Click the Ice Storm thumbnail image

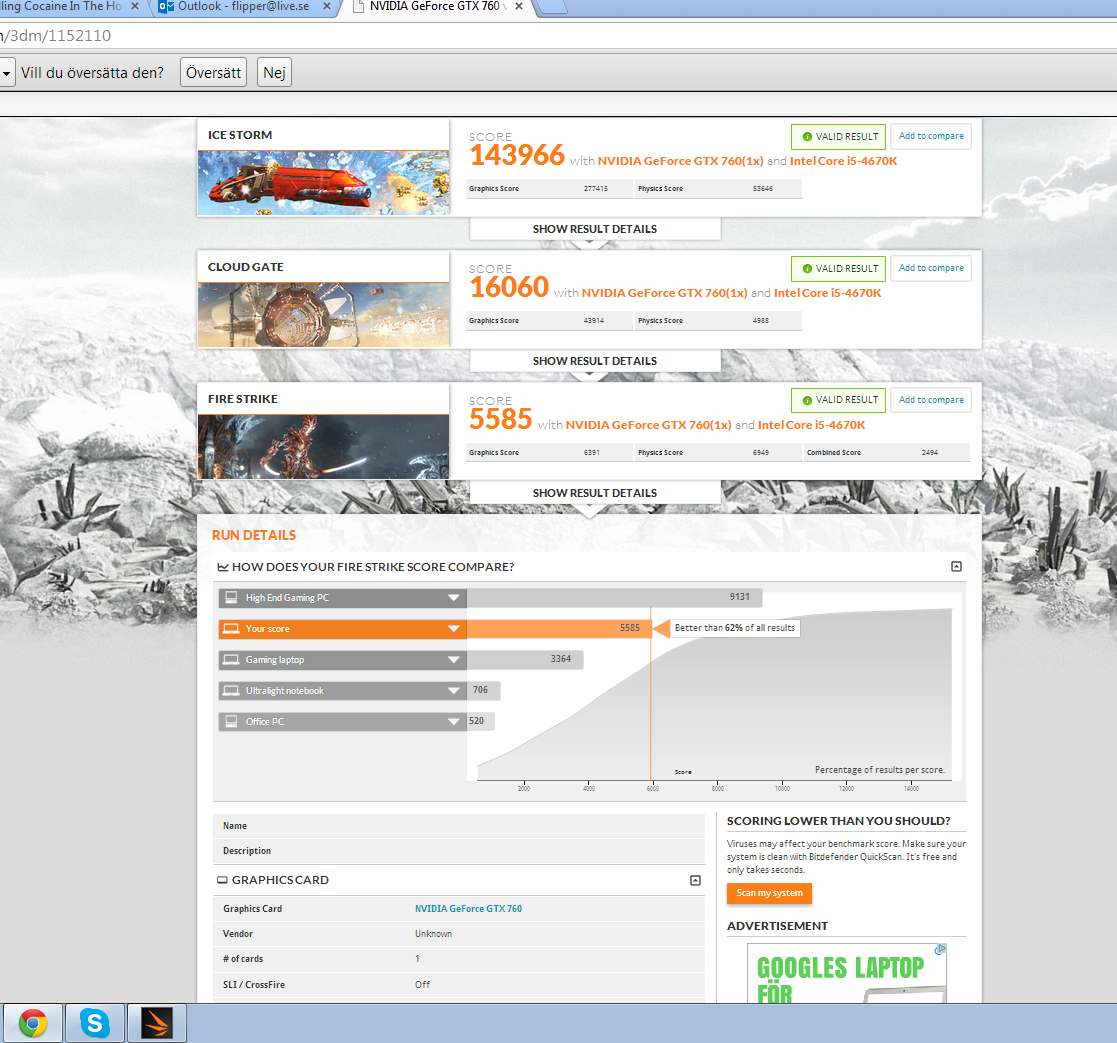pyautogui.click(x=323, y=182)
